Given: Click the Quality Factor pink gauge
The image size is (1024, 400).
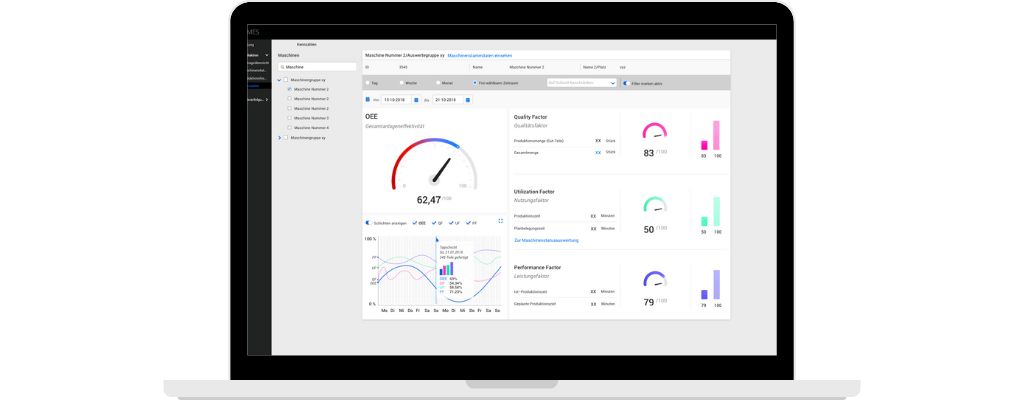Looking at the screenshot, I should tap(654, 132).
